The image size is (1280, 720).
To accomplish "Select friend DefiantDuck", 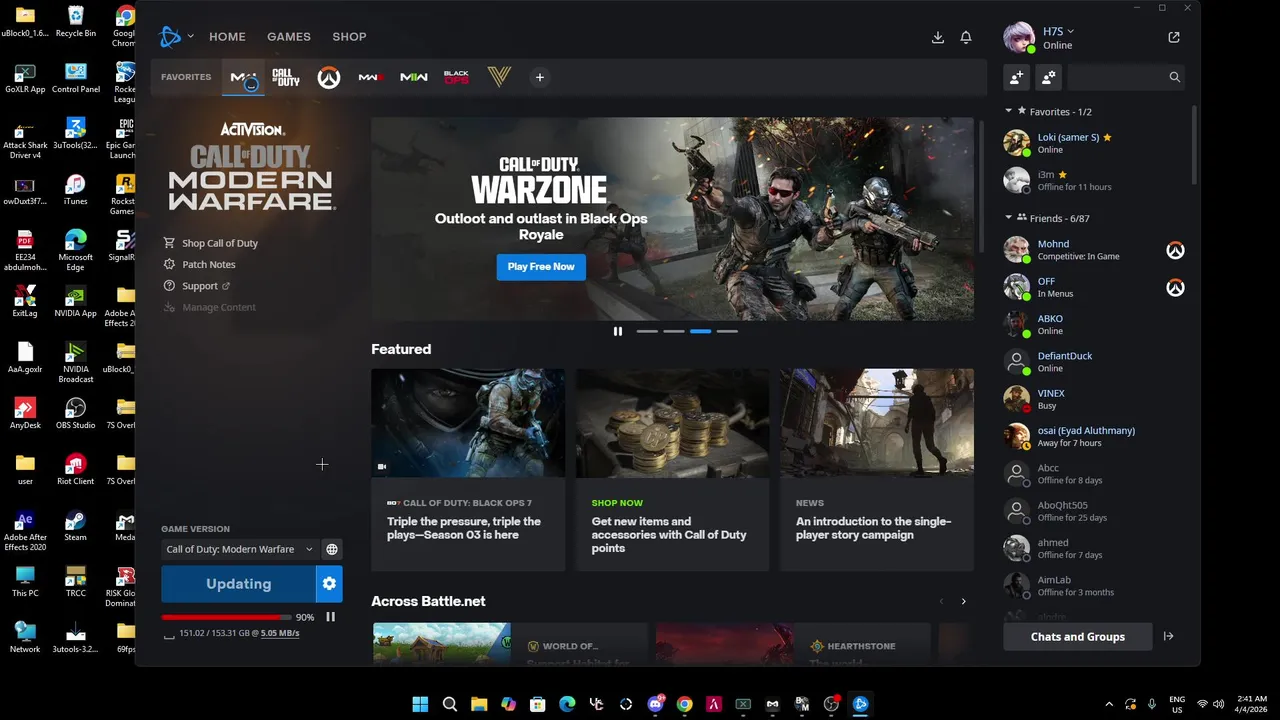I will pyautogui.click(x=1095, y=362).
